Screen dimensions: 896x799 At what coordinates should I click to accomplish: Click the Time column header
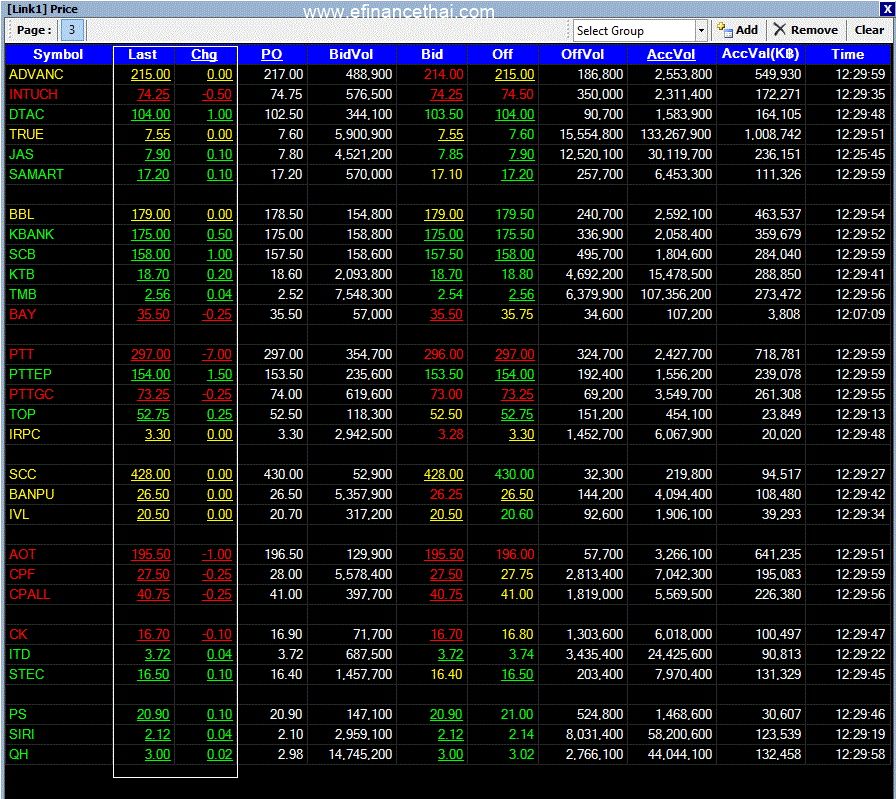click(847, 54)
